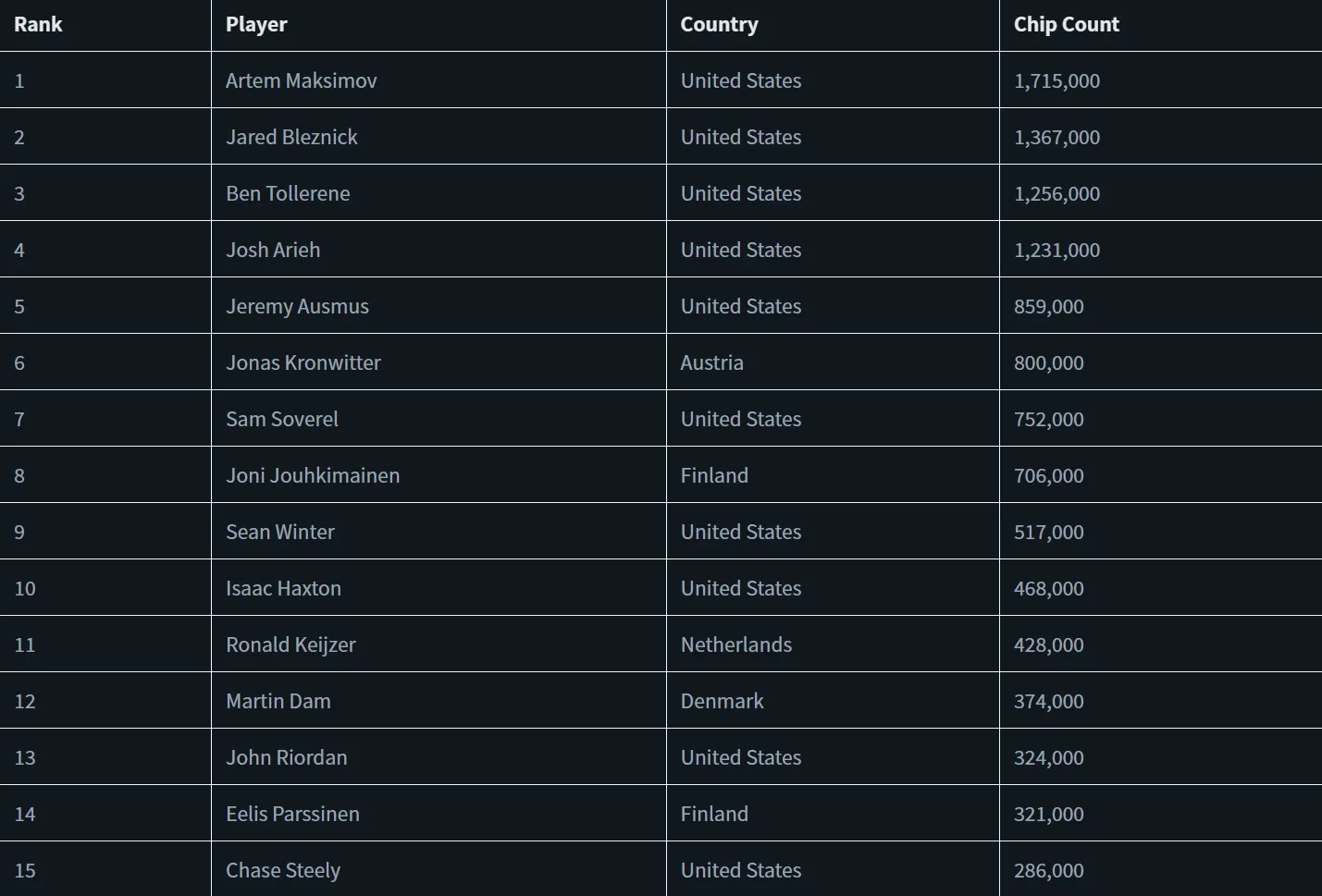Click on John Riordan's name
1322x896 pixels.
[x=286, y=758]
